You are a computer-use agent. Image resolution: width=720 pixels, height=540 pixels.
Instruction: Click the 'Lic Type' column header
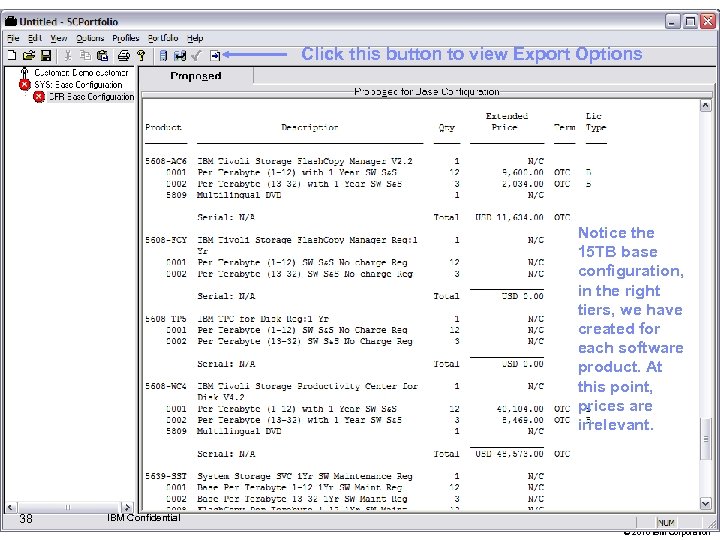point(596,122)
